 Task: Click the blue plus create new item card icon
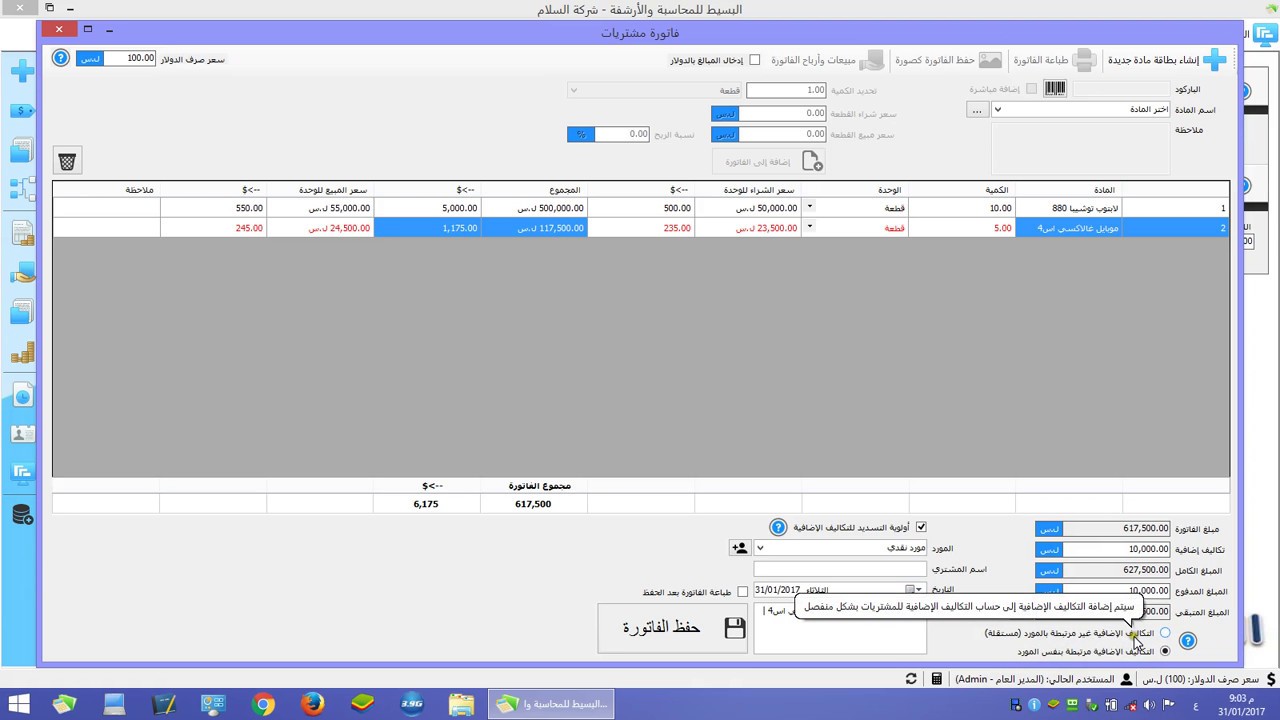(x=1215, y=60)
